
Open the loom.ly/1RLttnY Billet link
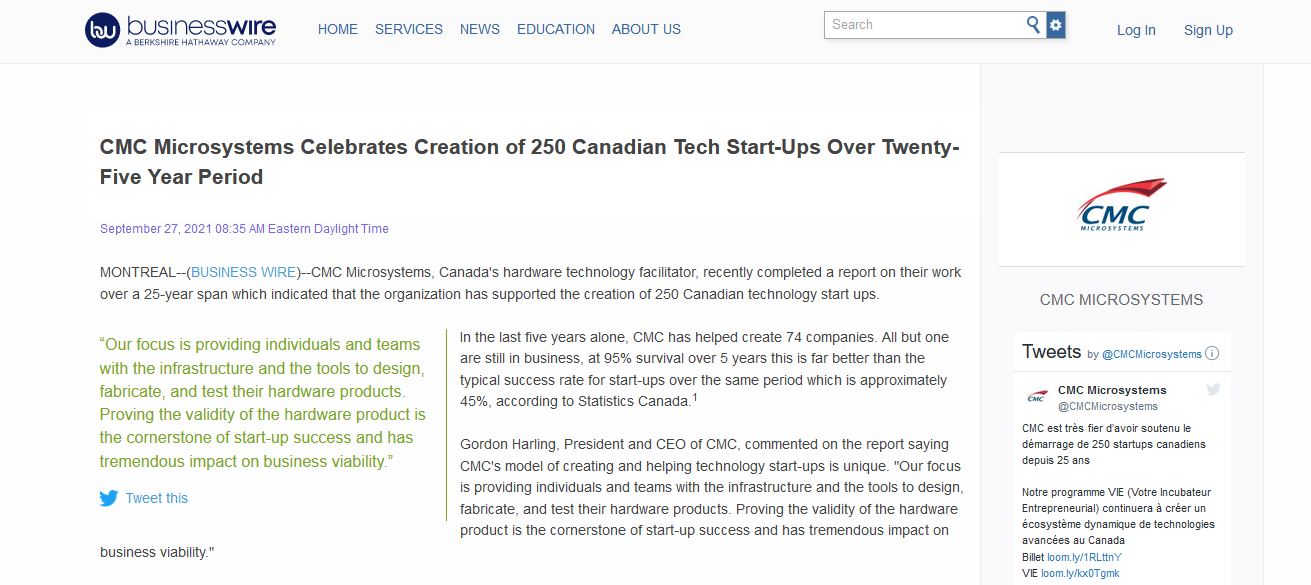click(1084, 556)
